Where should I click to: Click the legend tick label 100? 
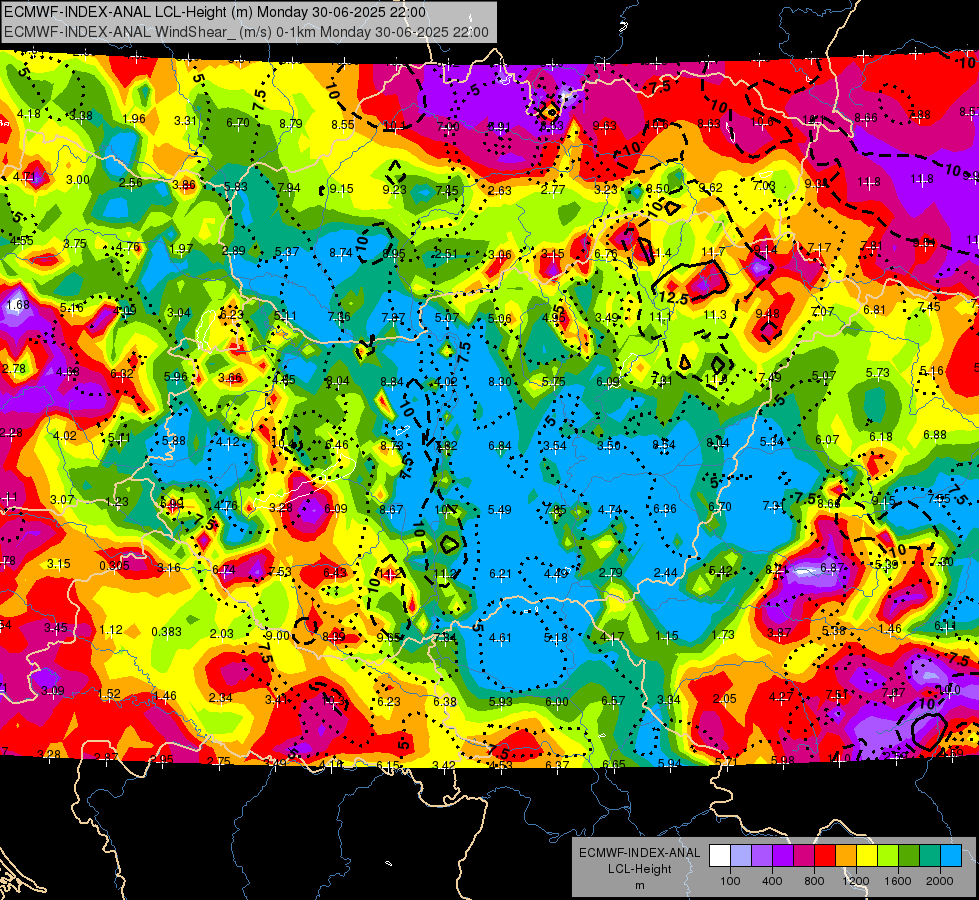730,881
